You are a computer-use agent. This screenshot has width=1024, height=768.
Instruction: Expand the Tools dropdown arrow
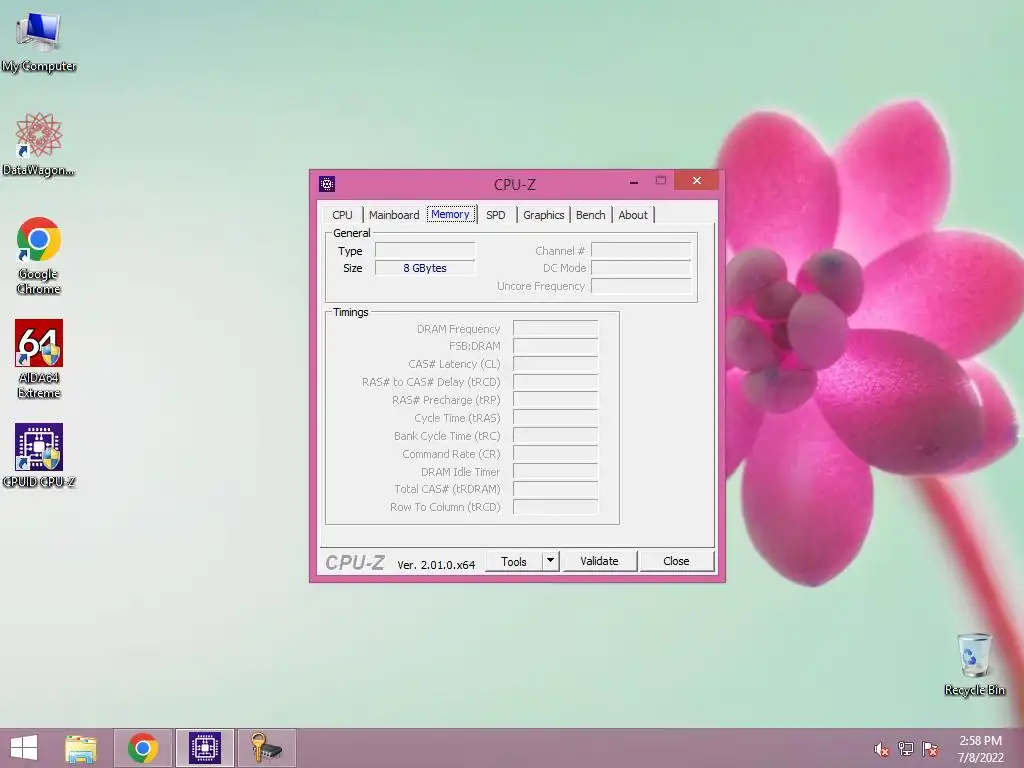(551, 562)
